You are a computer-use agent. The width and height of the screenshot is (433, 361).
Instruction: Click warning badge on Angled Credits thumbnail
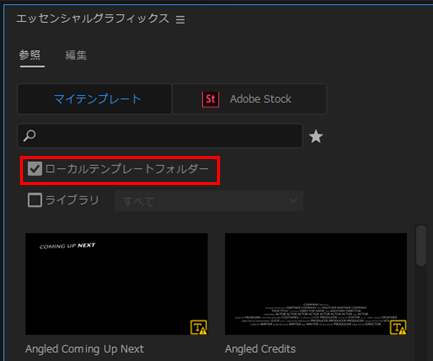point(398,327)
